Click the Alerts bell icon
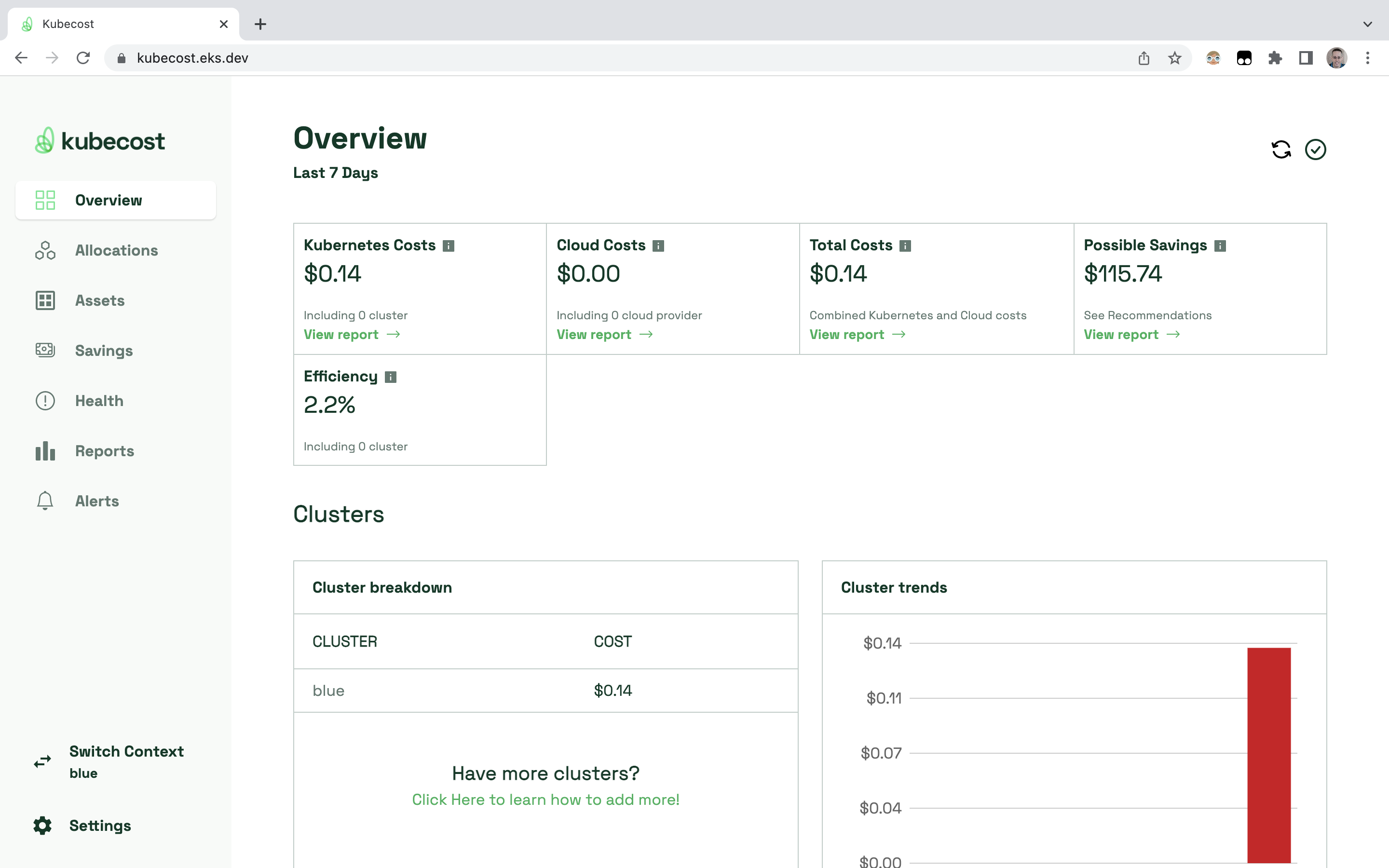Screen dimensions: 1389x868 tap(45, 501)
